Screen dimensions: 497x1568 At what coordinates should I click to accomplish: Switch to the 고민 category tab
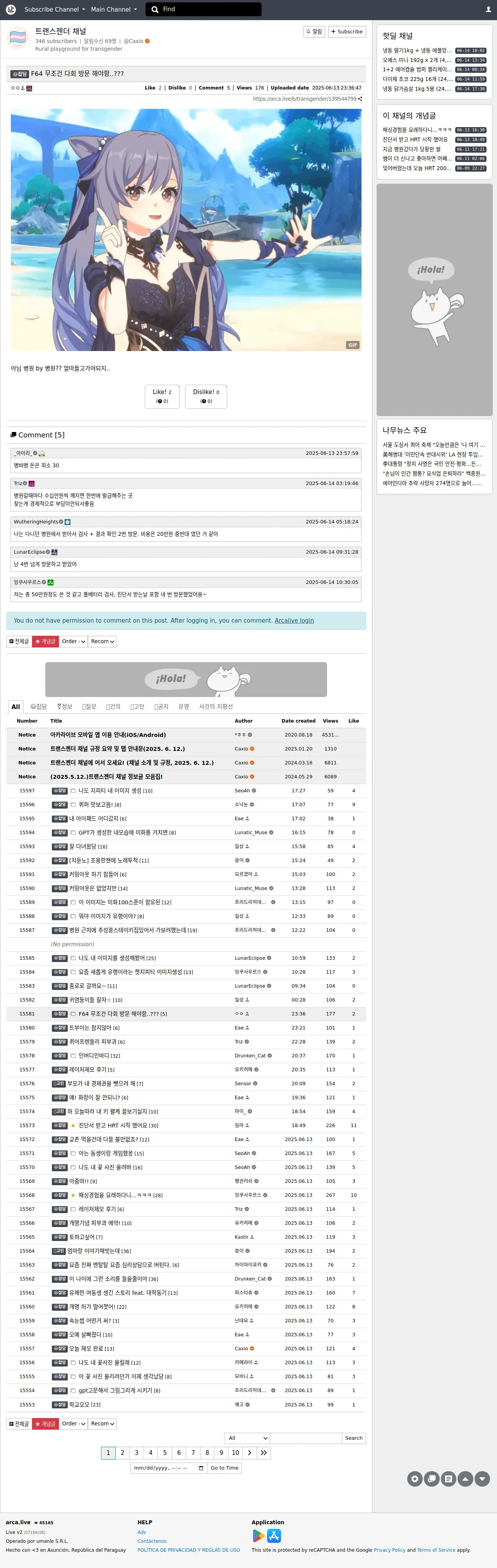(137, 707)
